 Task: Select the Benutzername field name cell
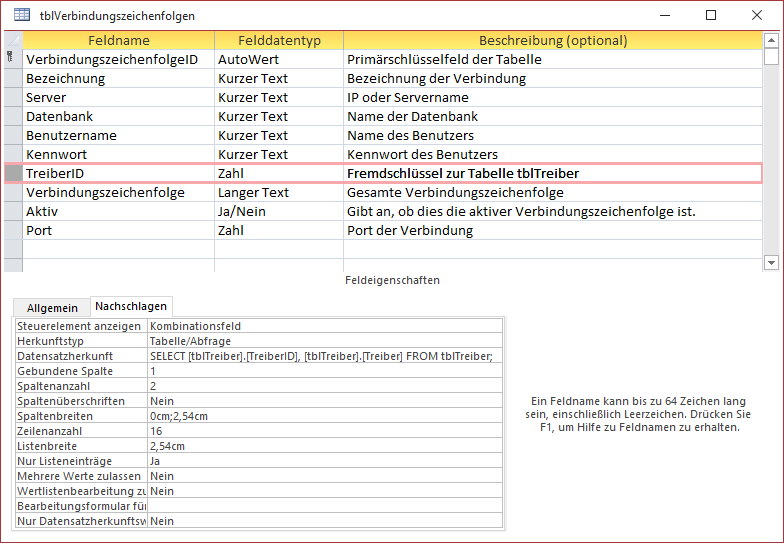118,135
